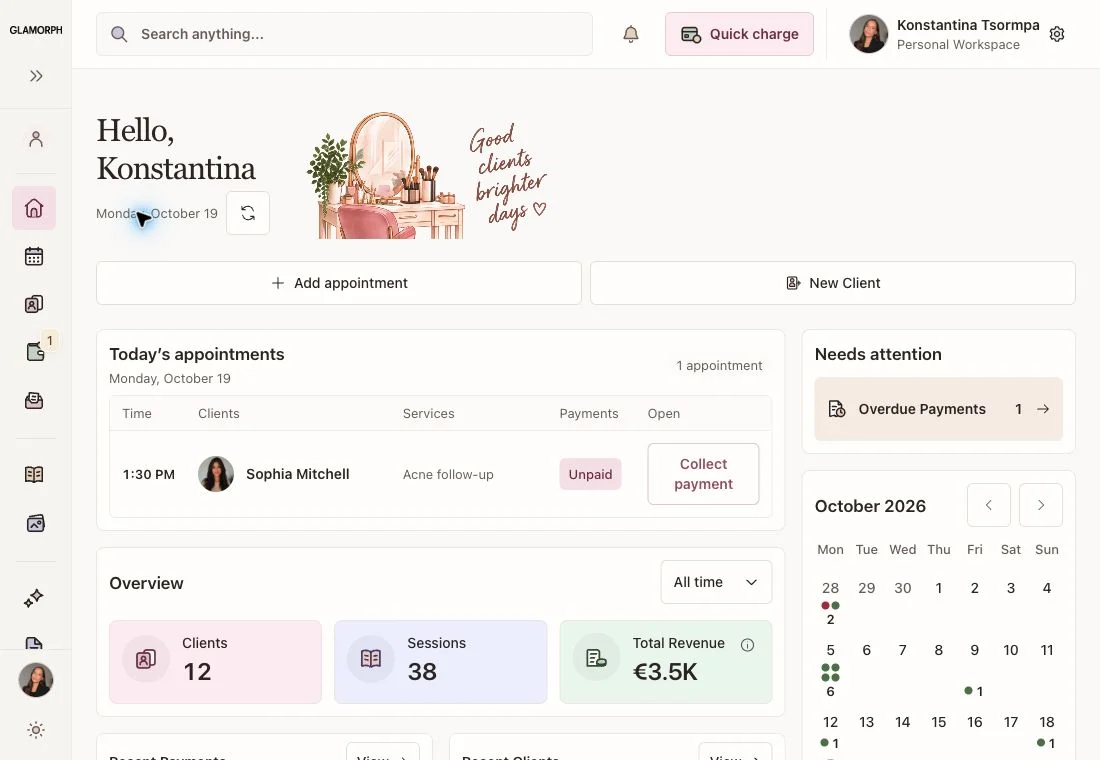This screenshot has height=760, width=1100.
Task: Expand the sidebar with double chevron
Action: click(x=36, y=76)
